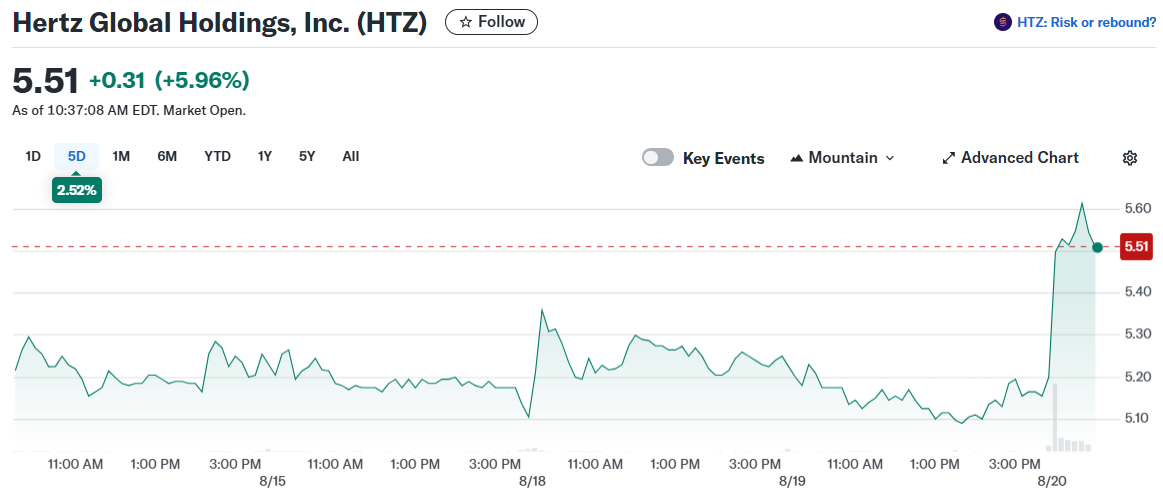Click the chart peak near 5.60
Viewport: 1163px width, 495px height.
point(1082,203)
